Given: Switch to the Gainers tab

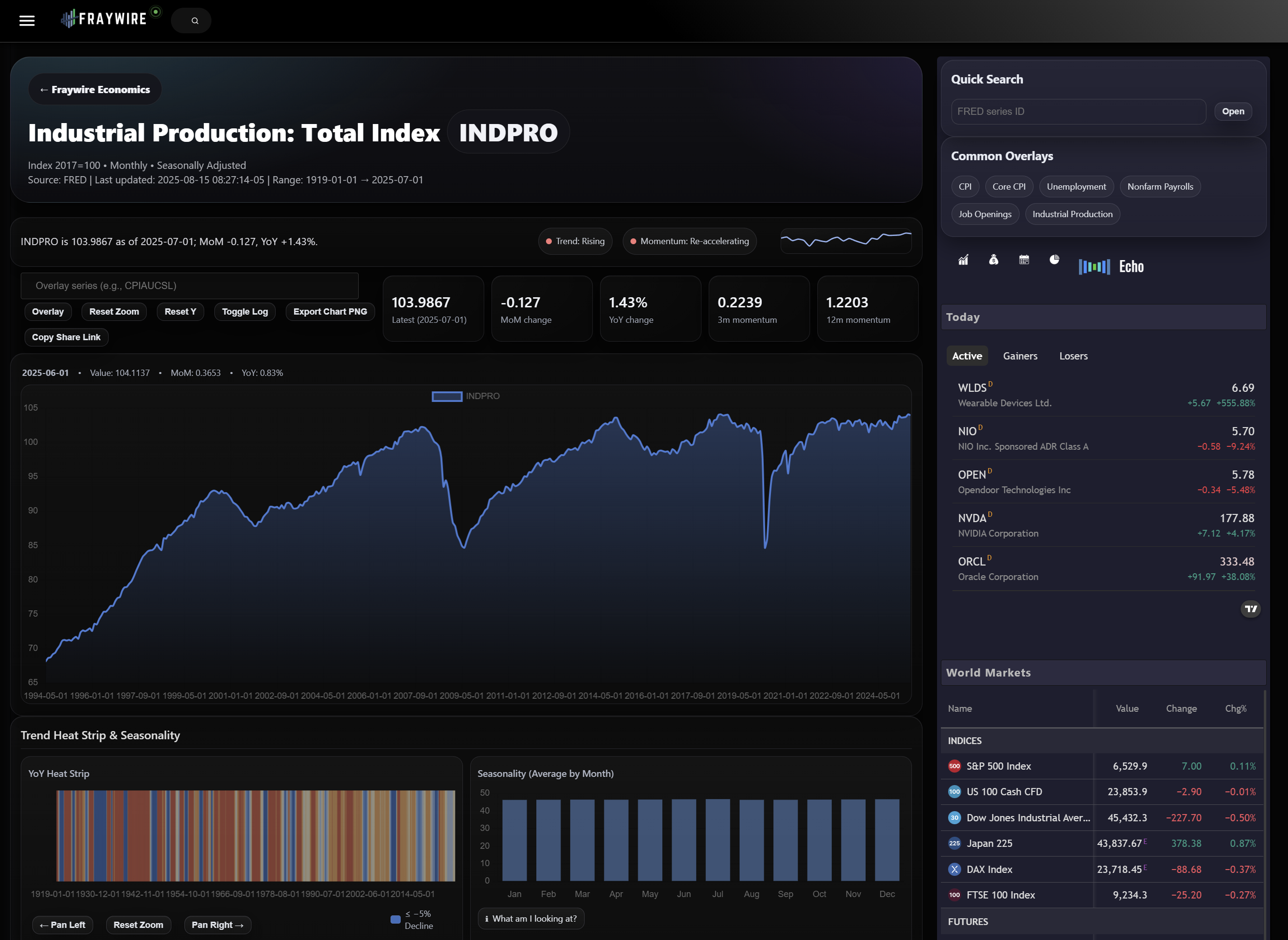Looking at the screenshot, I should (1020, 356).
